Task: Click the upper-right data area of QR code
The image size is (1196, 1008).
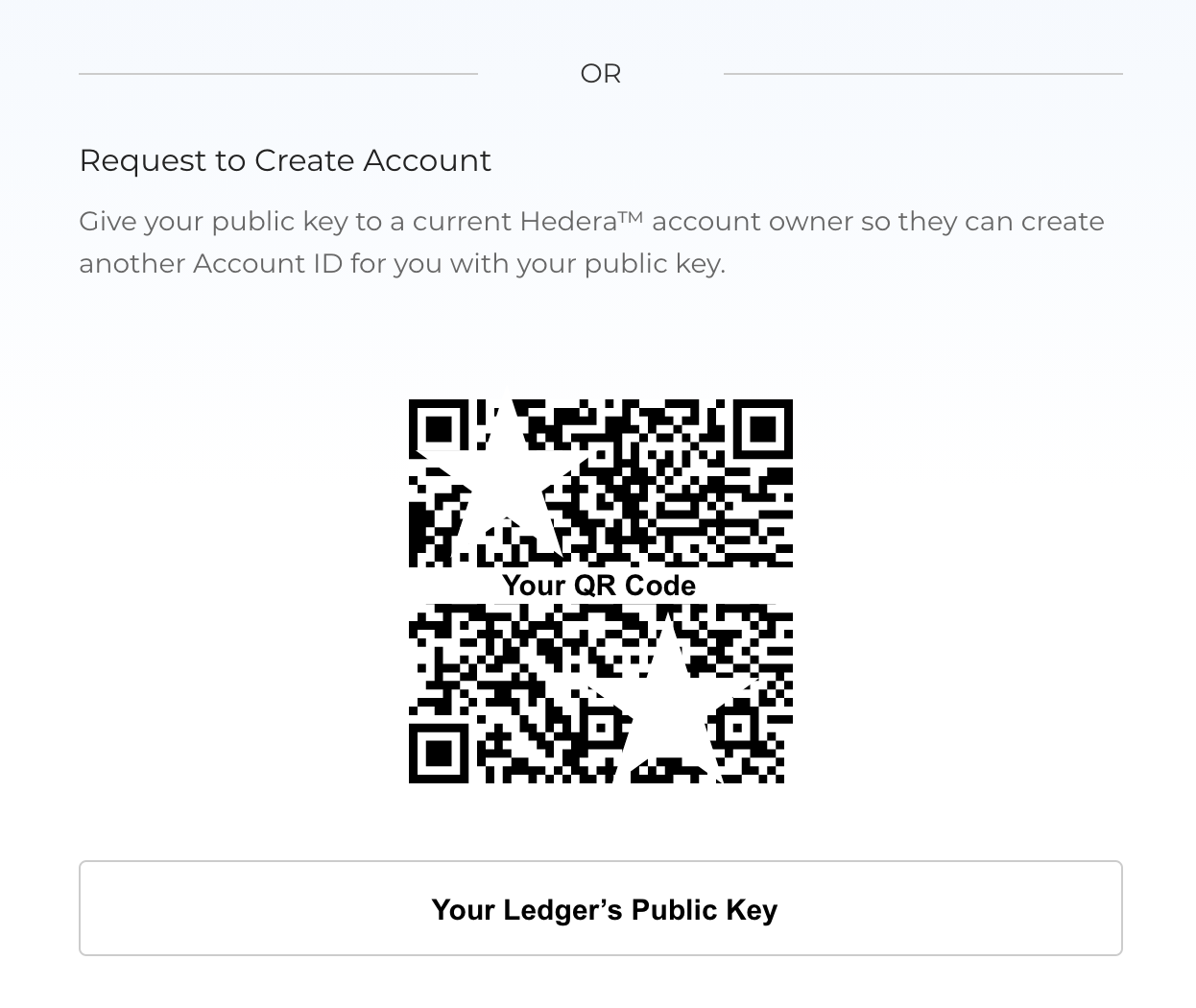Action: coord(691,499)
